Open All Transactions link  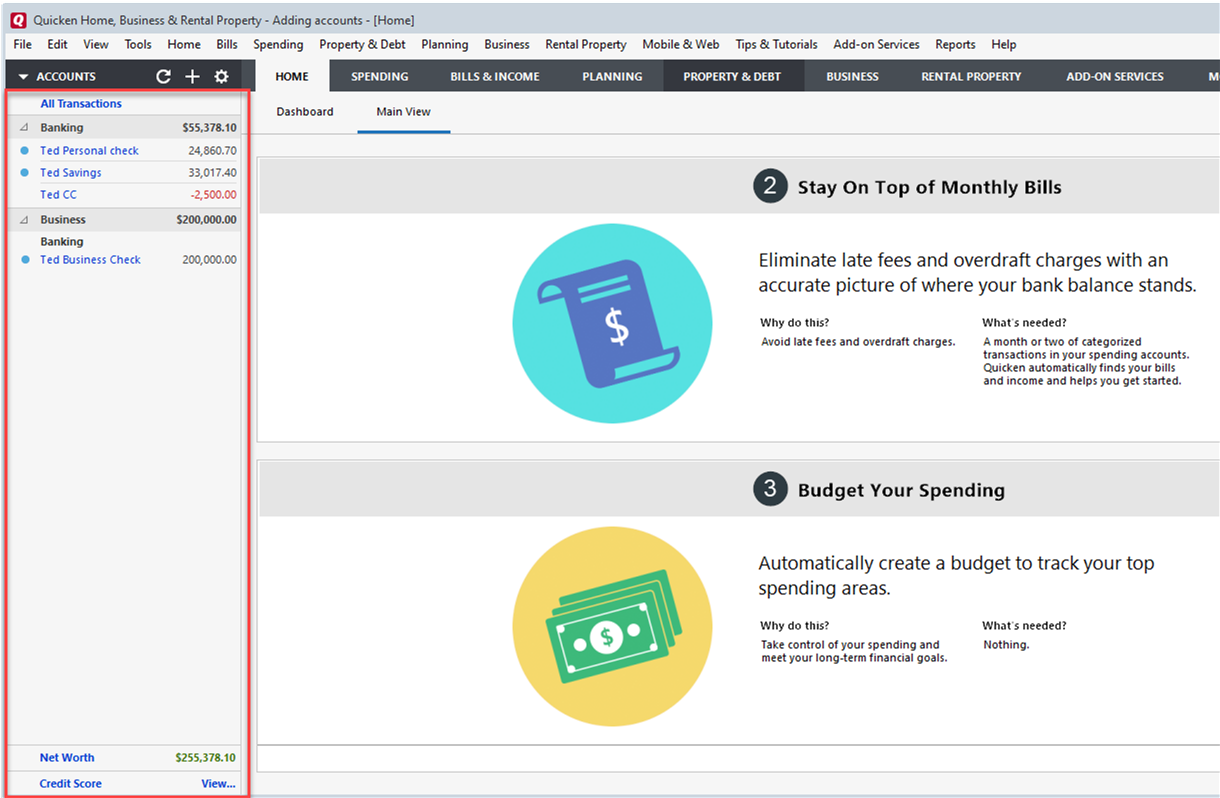click(x=81, y=104)
